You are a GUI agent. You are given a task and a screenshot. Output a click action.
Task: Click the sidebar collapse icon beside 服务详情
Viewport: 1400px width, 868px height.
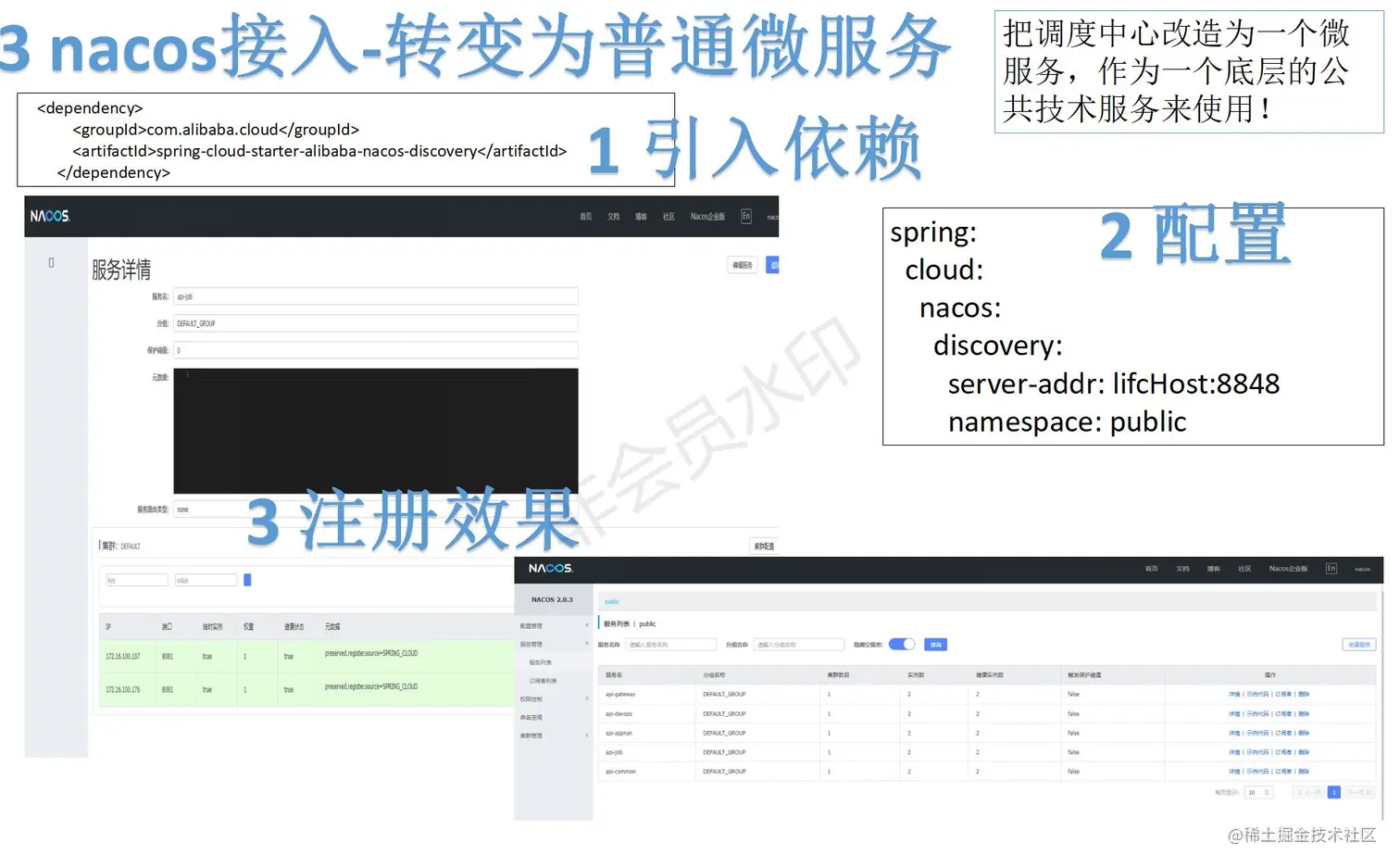click(52, 263)
